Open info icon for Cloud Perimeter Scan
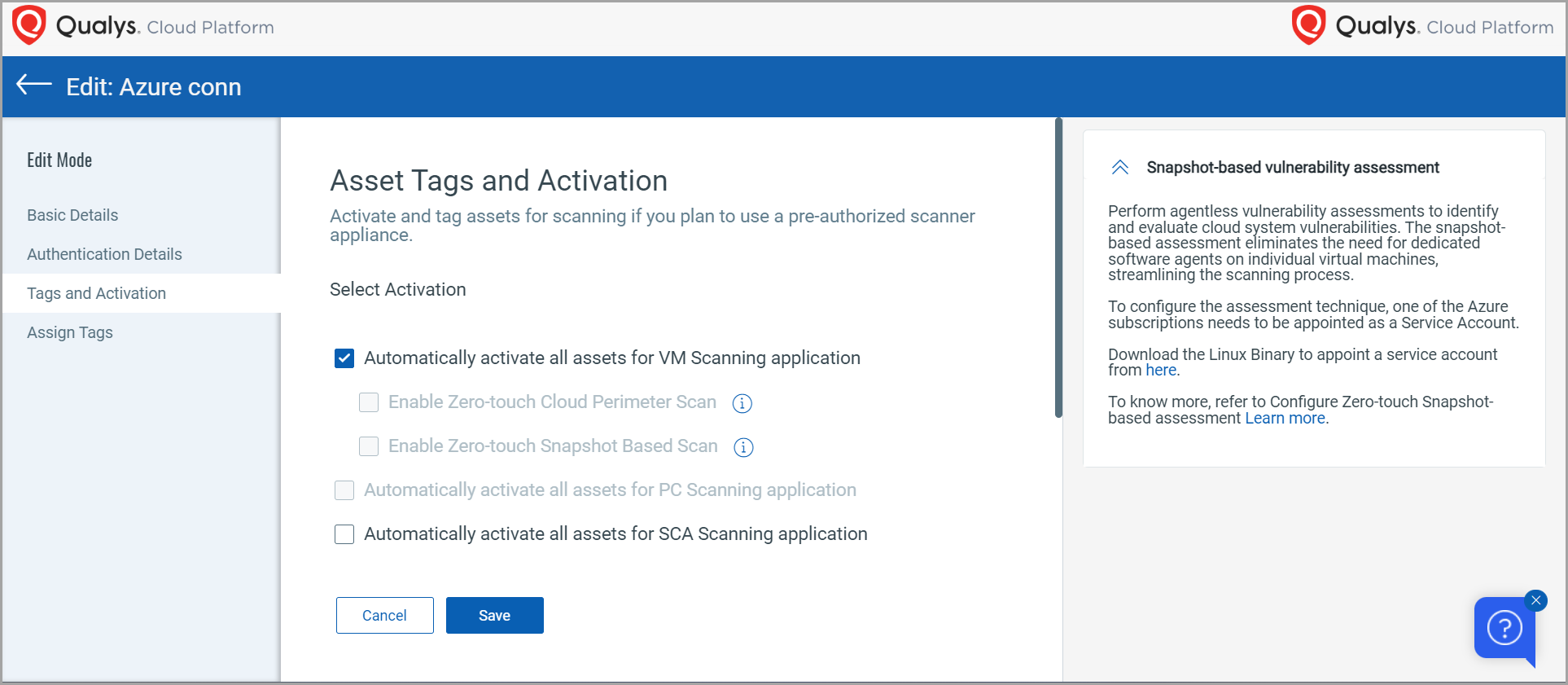The height and width of the screenshot is (685, 1568). pyautogui.click(x=742, y=403)
